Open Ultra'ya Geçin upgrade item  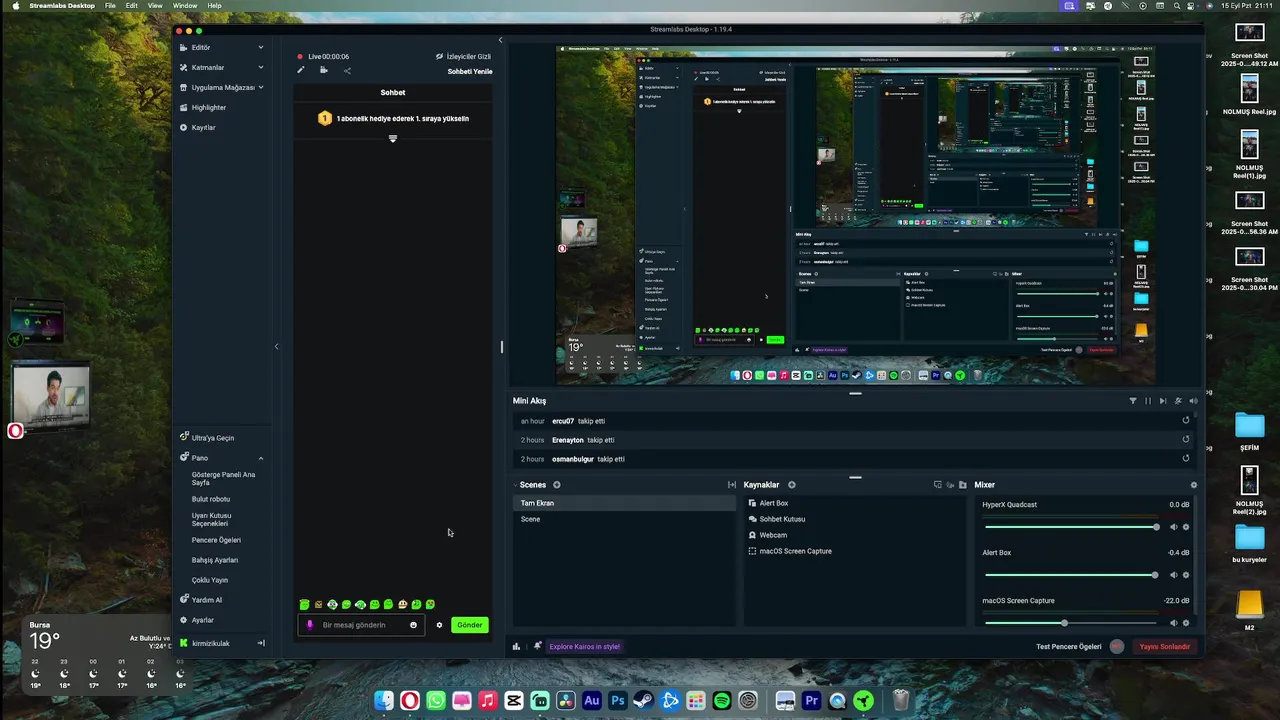pos(207,438)
